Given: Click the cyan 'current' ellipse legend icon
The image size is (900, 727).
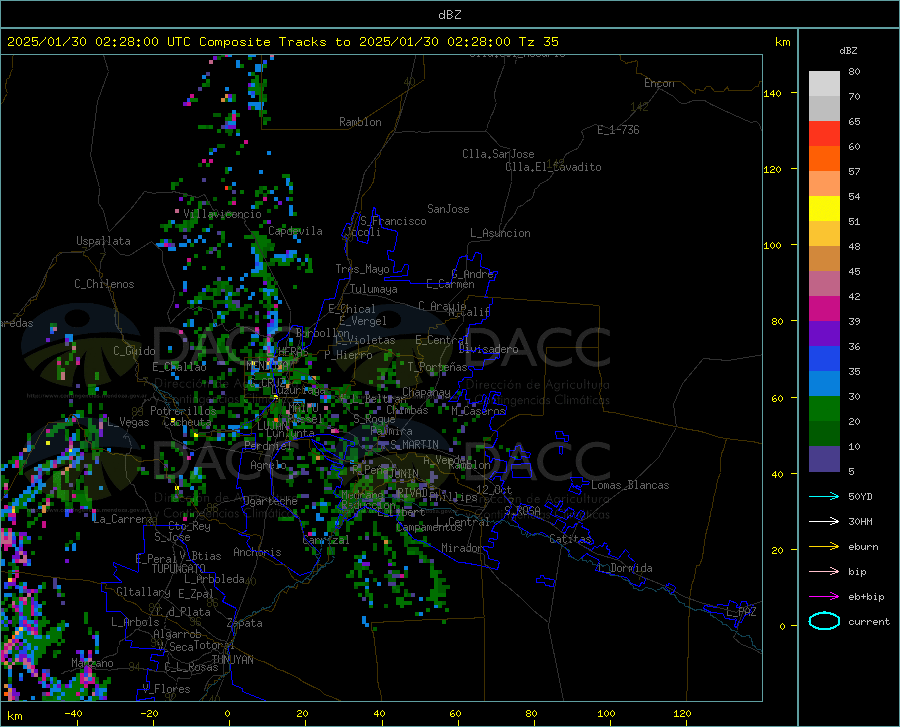Looking at the screenshot, I should click(x=824, y=621).
